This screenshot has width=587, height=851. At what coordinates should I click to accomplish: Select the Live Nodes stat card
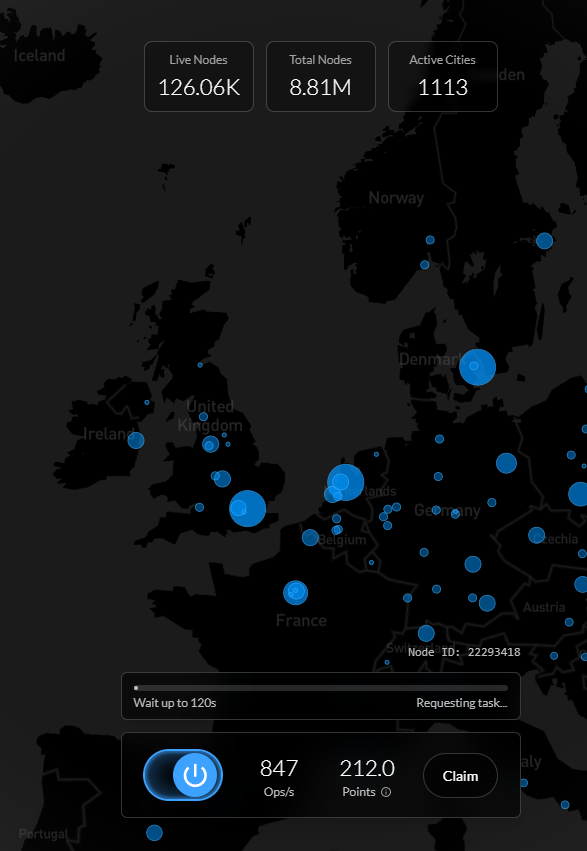click(x=199, y=77)
